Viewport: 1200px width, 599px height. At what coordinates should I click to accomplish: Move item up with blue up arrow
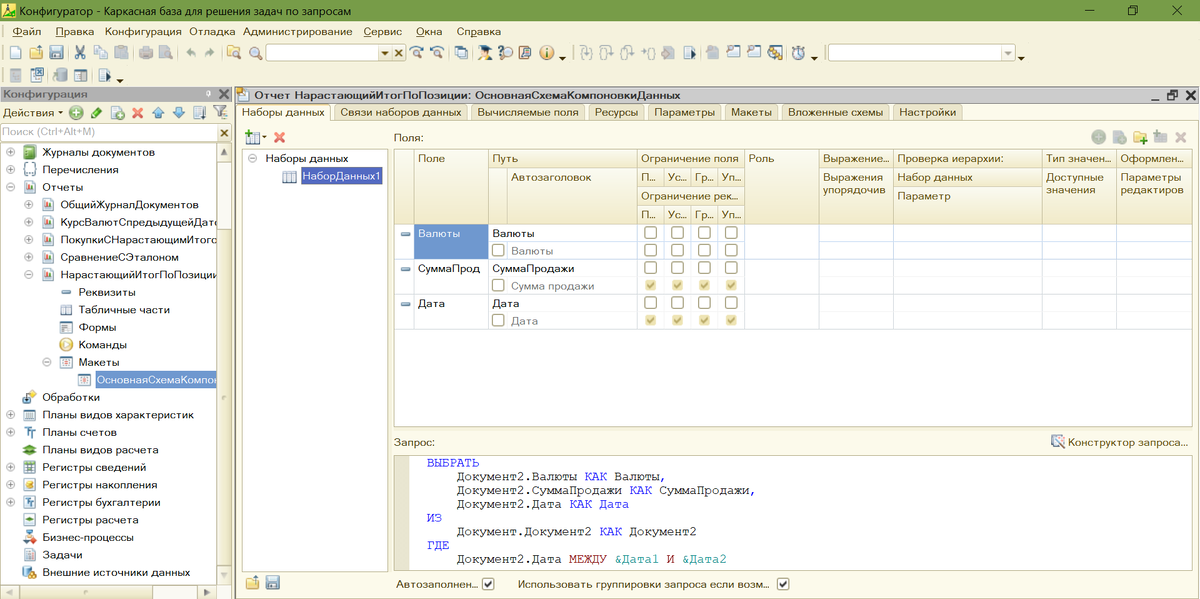[158, 113]
